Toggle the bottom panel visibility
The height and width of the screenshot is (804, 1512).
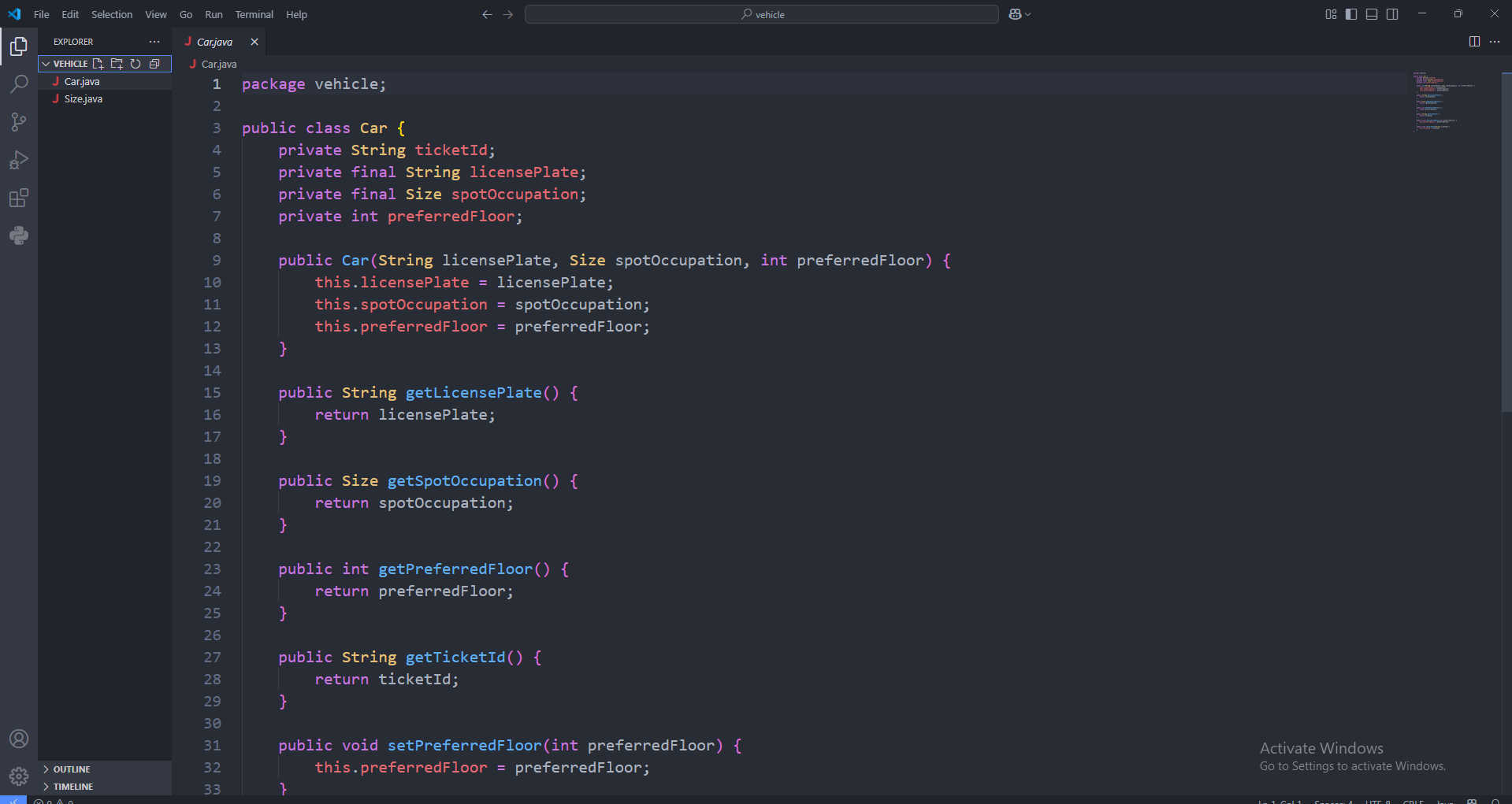click(1372, 14)
